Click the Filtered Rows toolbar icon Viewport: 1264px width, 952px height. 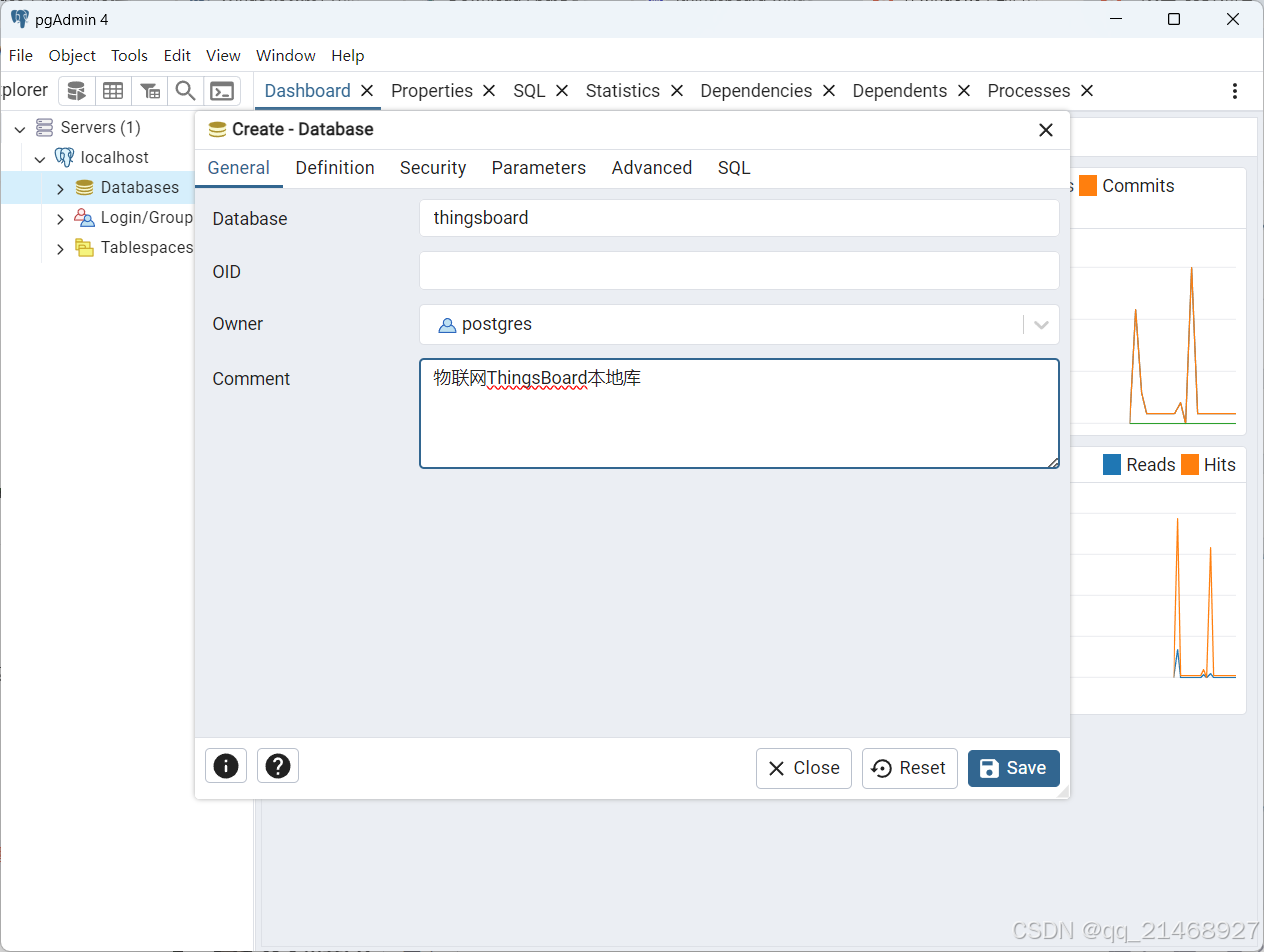coord(150,91)
